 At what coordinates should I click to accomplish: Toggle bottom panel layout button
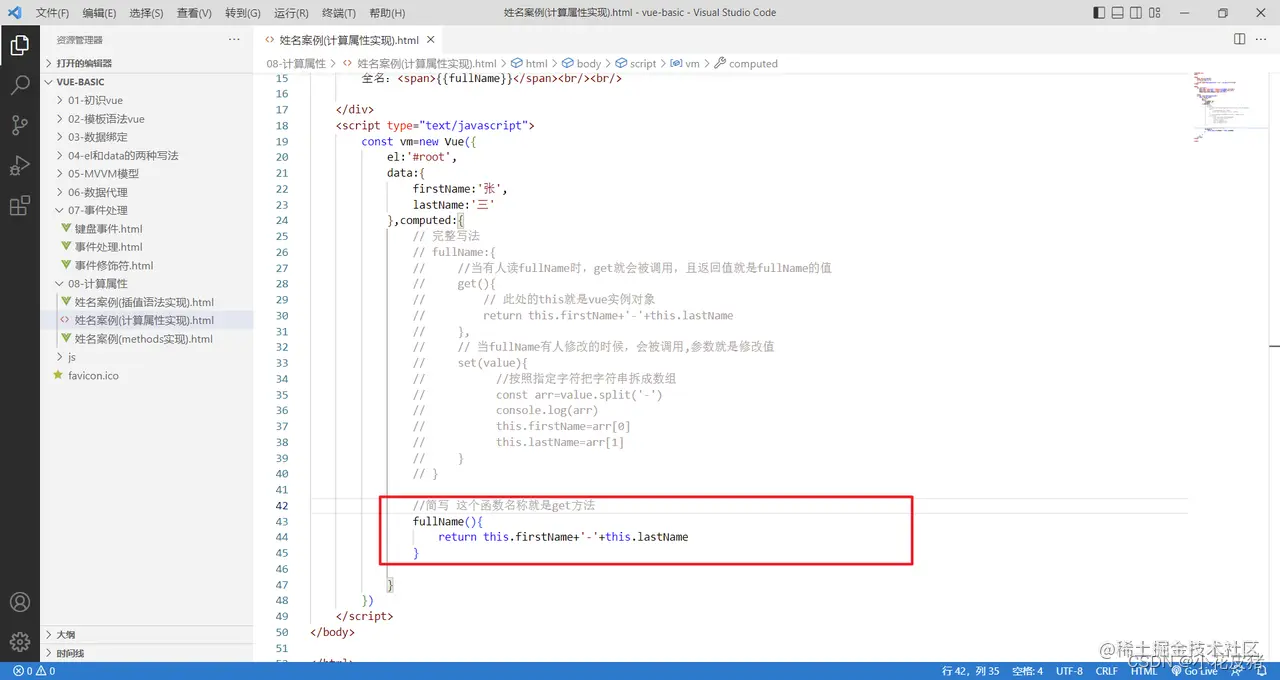(1120, 13)
